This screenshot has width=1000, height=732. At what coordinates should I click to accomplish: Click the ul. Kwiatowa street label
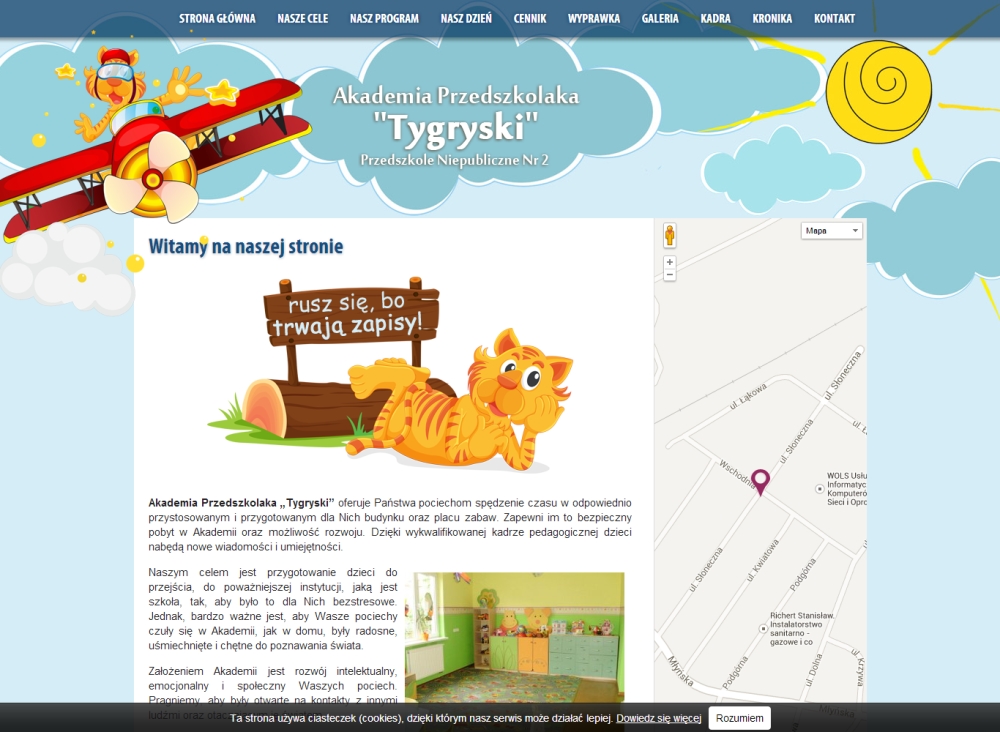click(x=763, y=560)
